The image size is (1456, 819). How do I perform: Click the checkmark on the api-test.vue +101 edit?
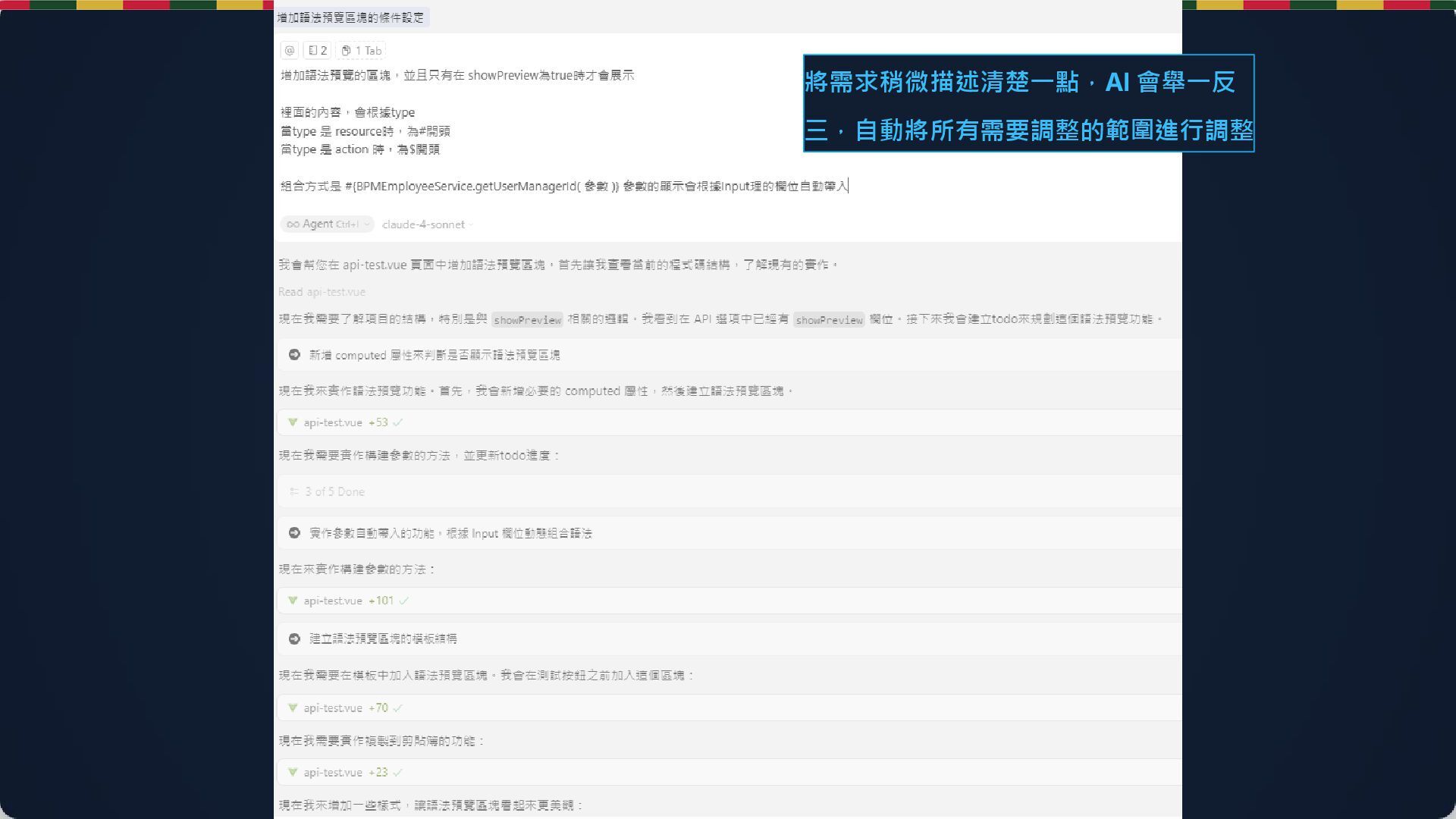(x=404, y=601)
